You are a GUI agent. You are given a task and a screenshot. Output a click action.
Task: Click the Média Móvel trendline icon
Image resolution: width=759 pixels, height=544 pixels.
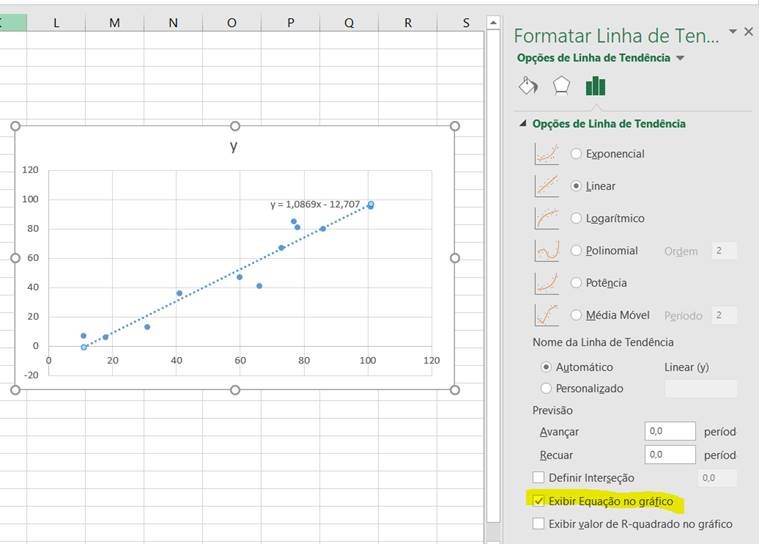click(x=547, y=315)
